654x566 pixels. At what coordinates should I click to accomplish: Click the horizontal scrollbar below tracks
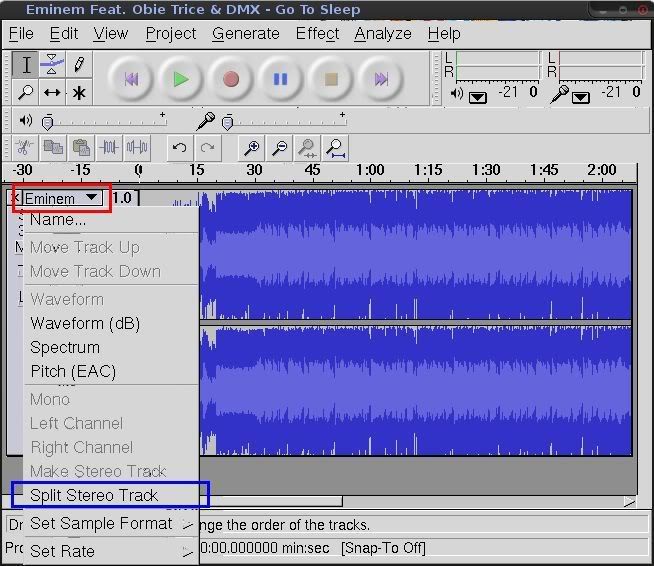point(271,501)
